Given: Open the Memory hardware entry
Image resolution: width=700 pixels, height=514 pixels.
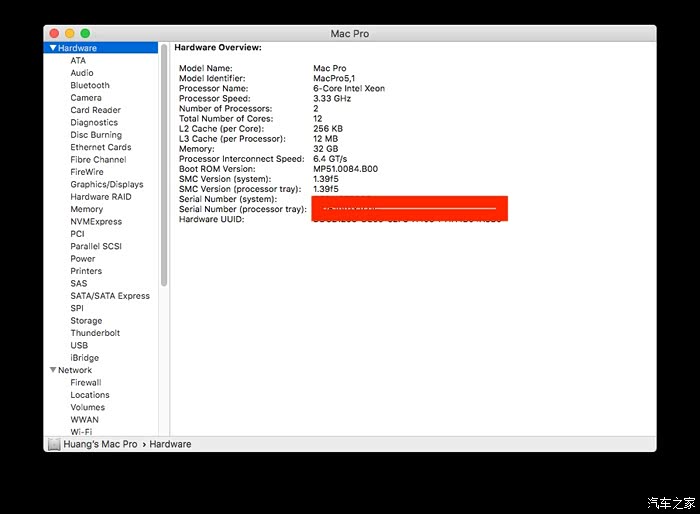Looking at the screenshot, I should tap(86, 209).
